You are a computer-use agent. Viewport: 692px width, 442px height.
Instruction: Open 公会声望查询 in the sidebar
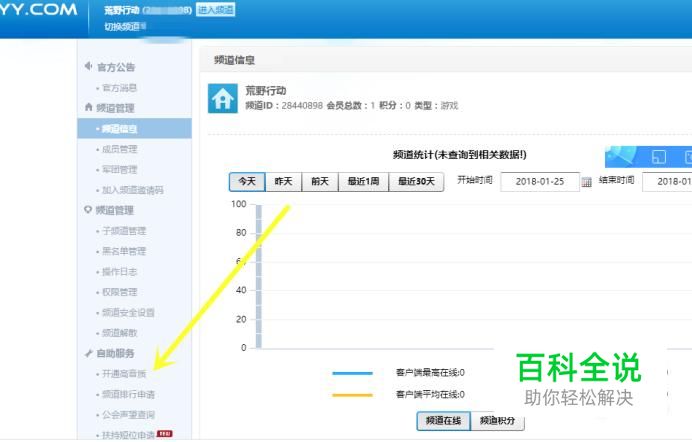(x=128, y=415)
